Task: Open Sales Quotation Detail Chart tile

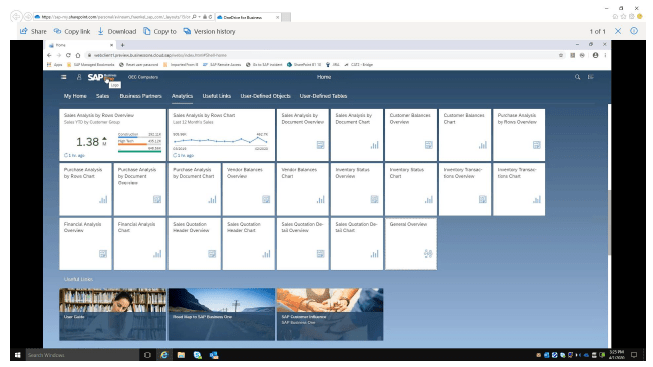Action: [357, 244]
